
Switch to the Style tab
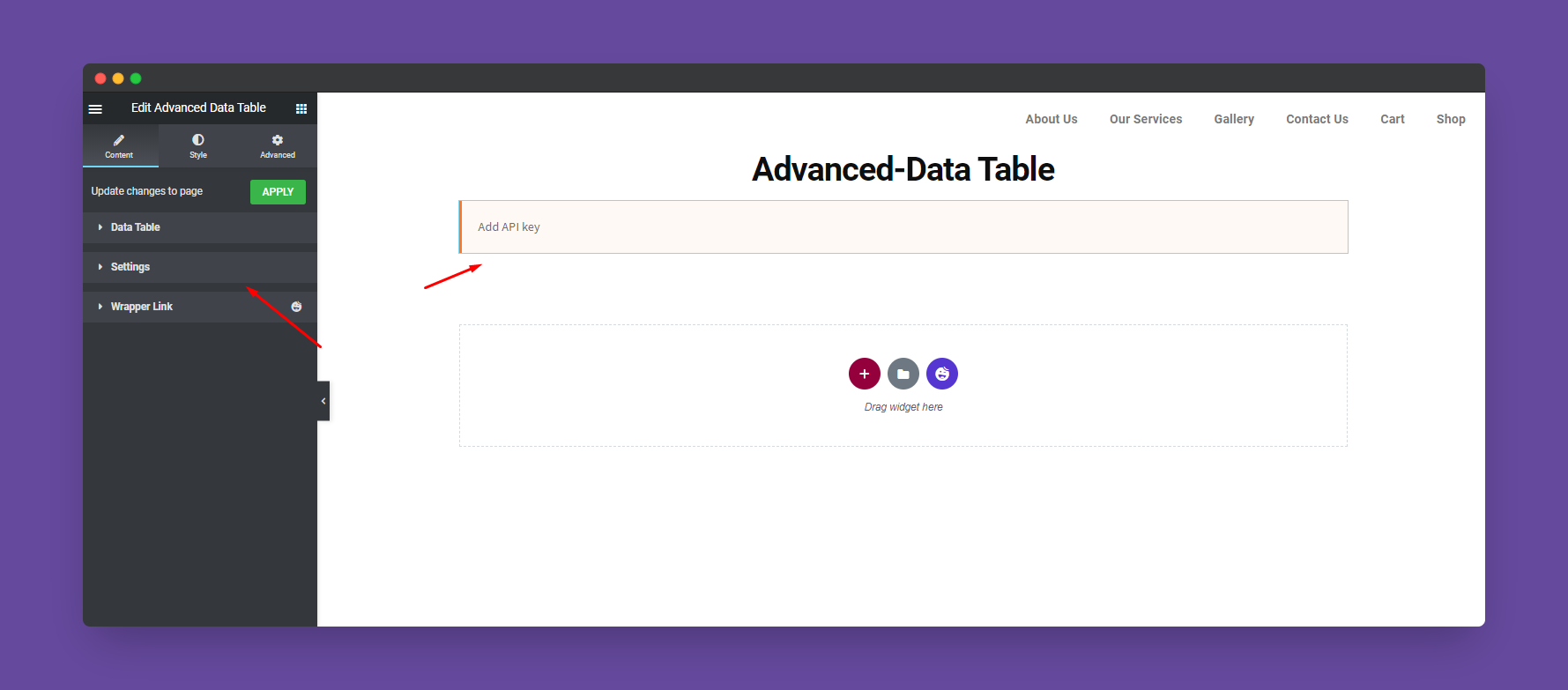pyautogui.click(x=197, y=145)
